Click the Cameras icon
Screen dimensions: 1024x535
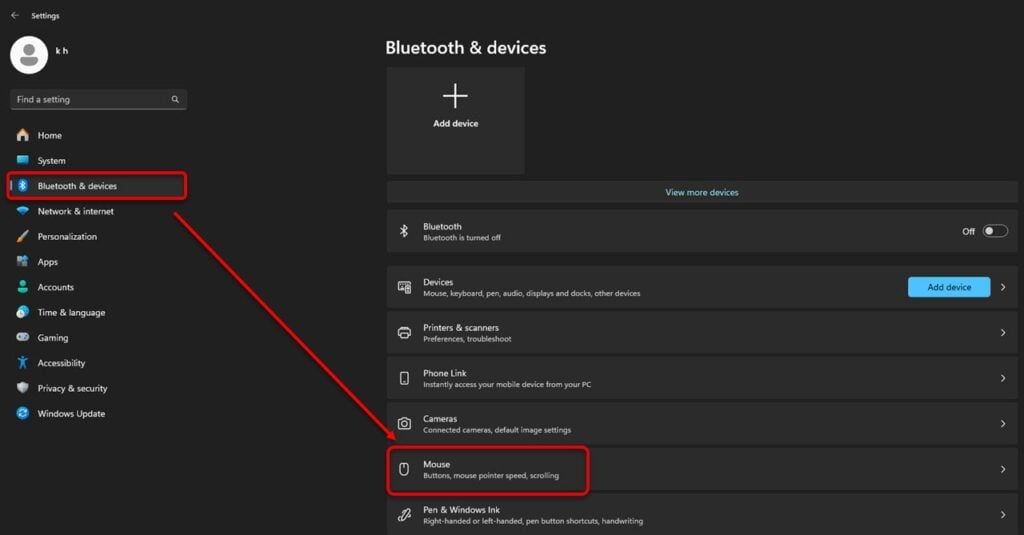404,423
